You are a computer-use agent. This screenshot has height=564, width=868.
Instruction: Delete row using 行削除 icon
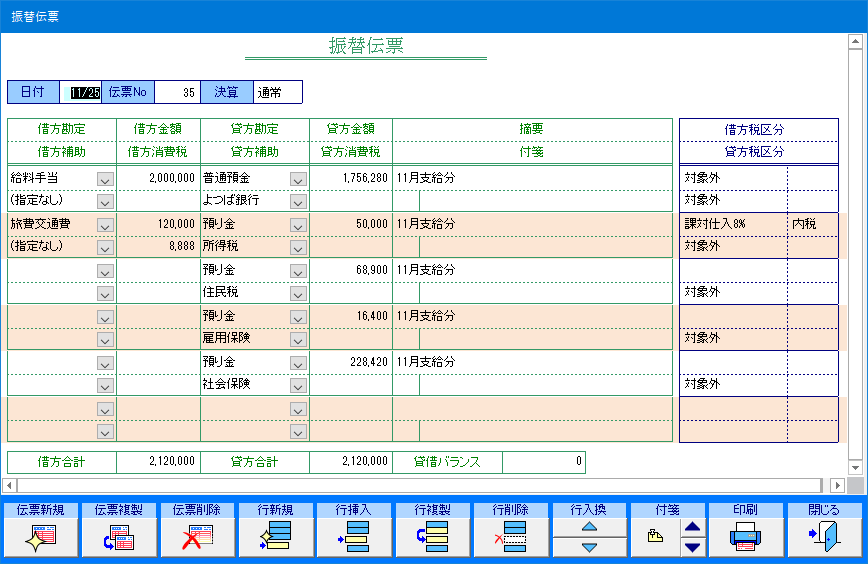tap(510, 537)
